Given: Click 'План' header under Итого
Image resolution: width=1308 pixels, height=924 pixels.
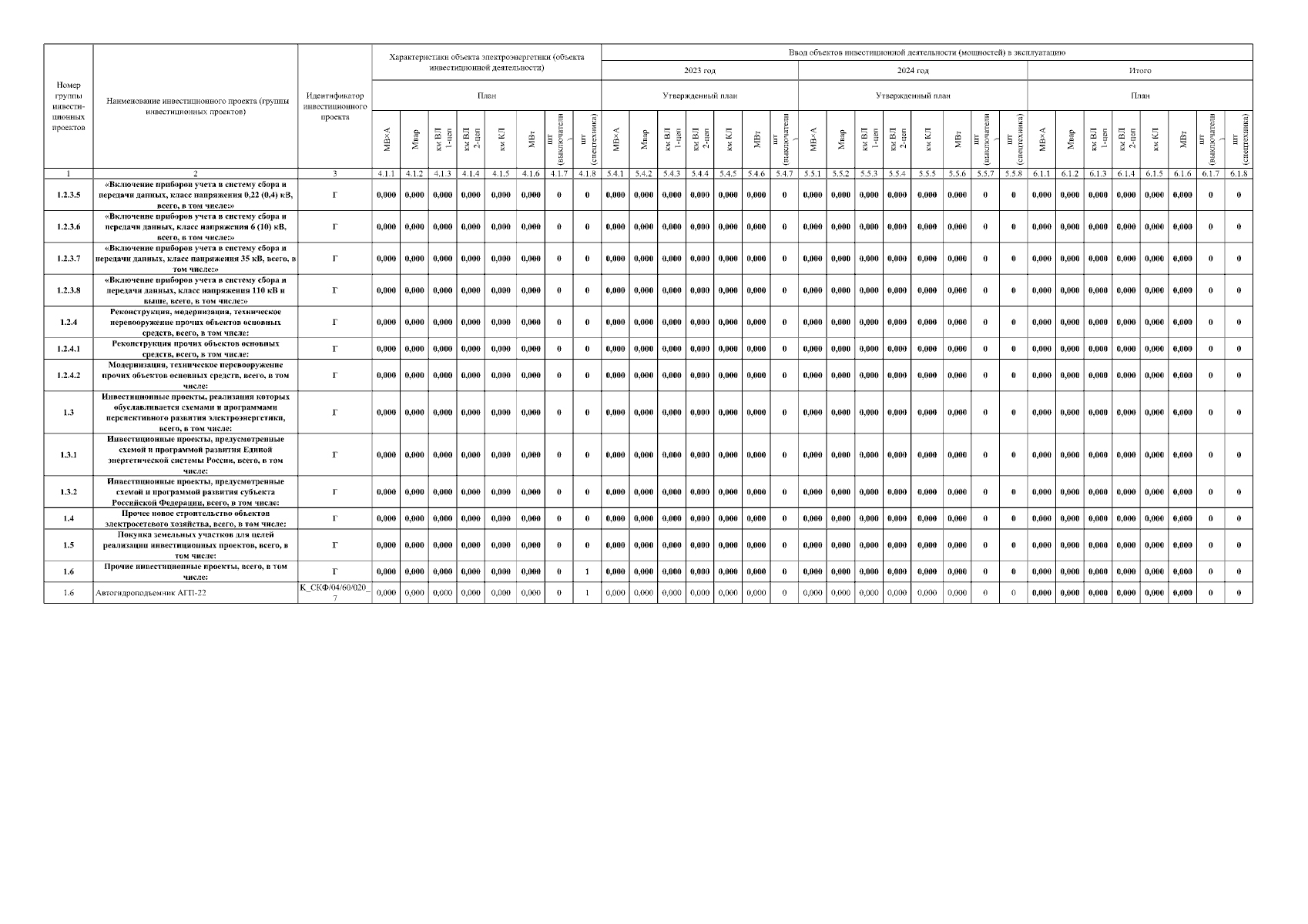Looking at the screenshot, I should (1140, 96).
